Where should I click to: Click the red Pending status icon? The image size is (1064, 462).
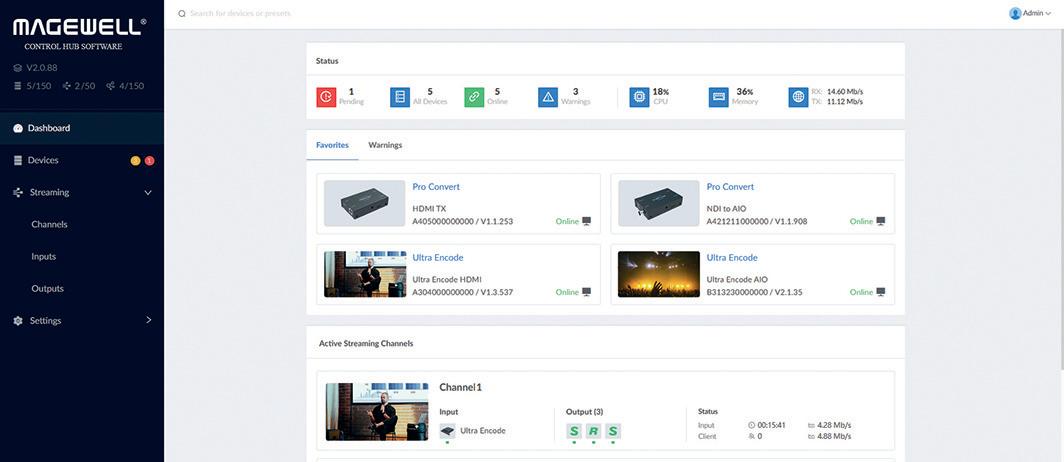(x=326, y=97)
